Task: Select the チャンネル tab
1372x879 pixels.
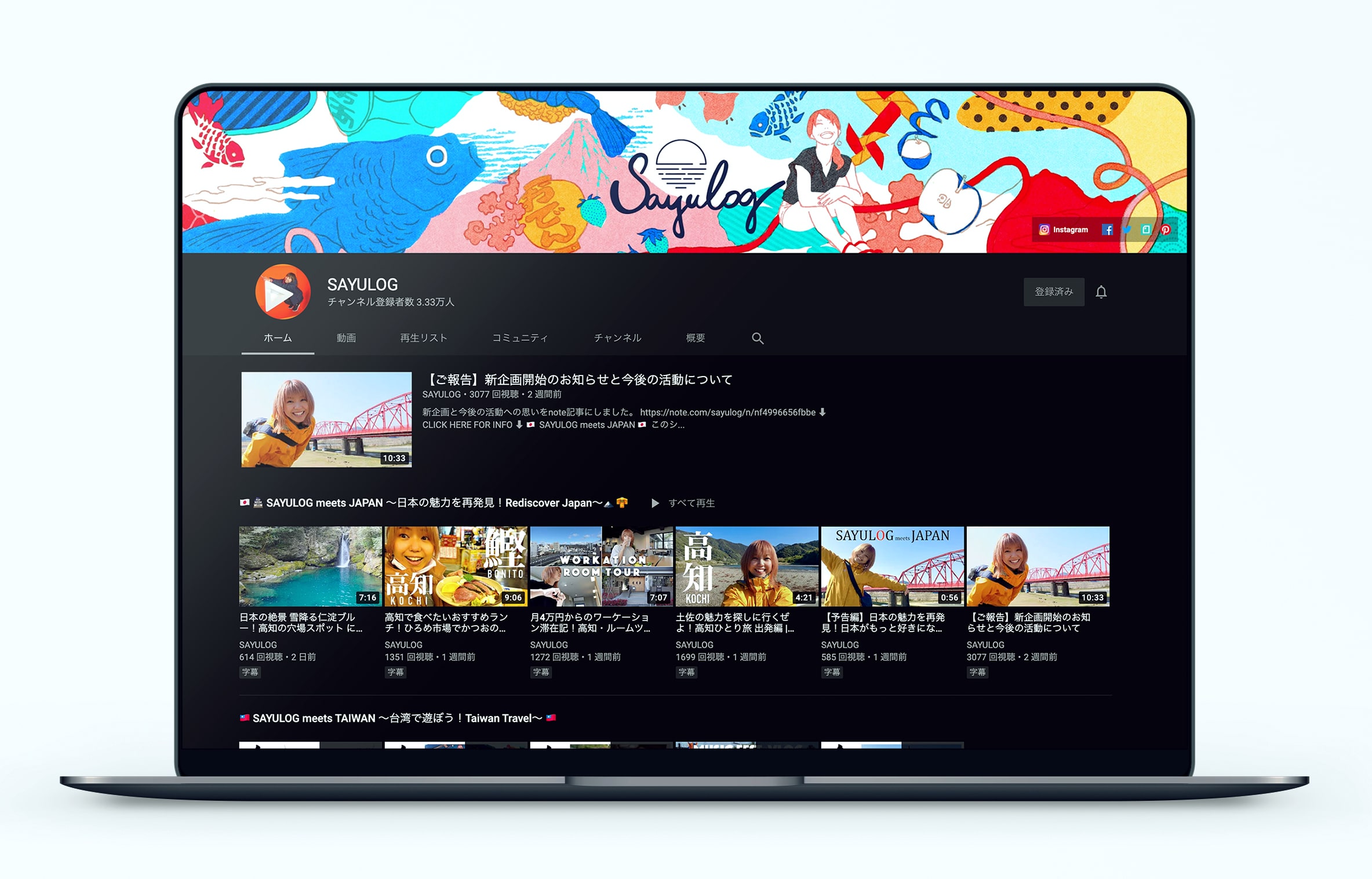Action: coord(617,338)
